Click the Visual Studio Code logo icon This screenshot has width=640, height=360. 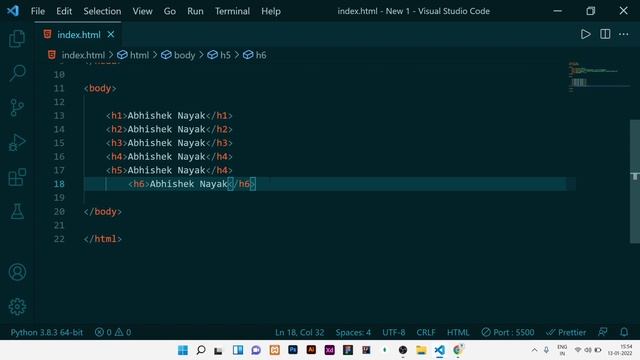(x=13, y=11)
